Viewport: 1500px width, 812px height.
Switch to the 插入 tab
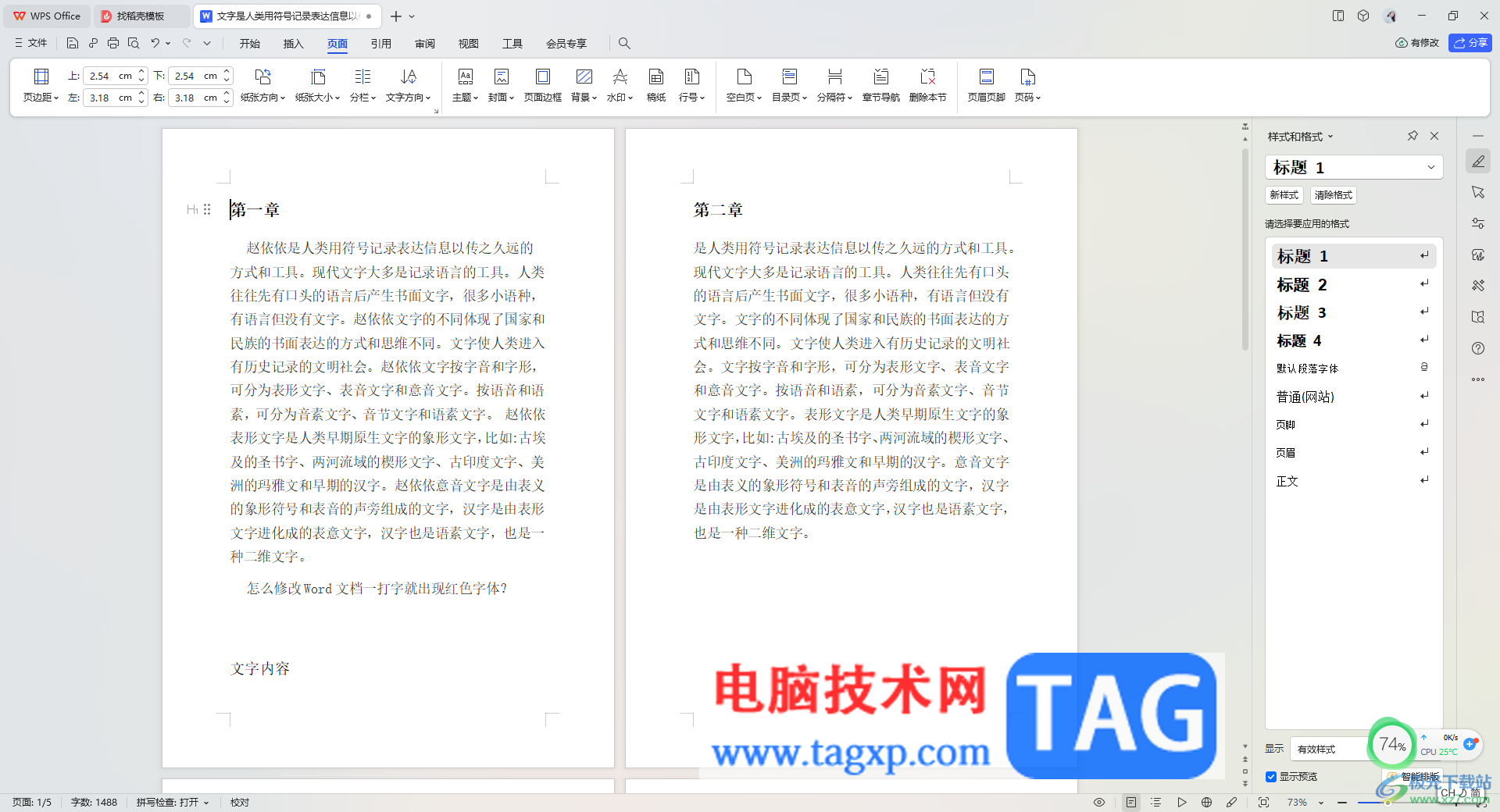[x=294, y=44]
